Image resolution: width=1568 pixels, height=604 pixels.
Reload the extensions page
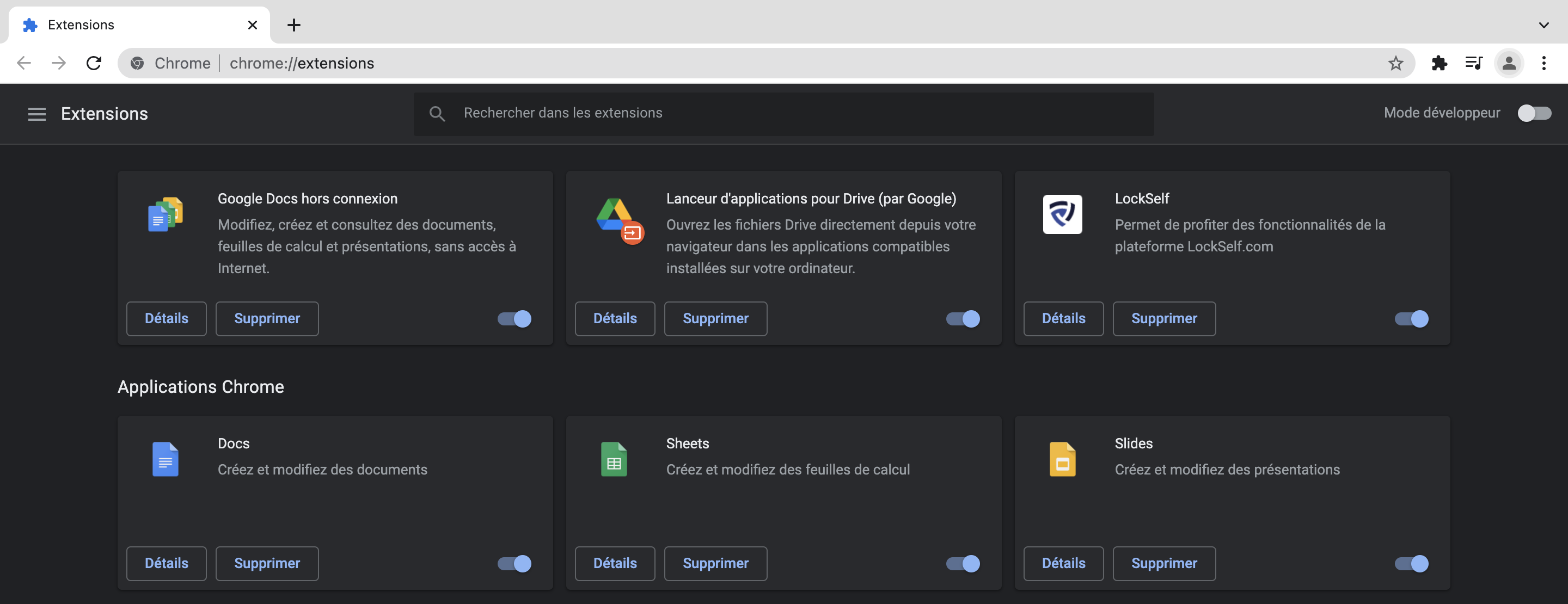coord(94,63)
